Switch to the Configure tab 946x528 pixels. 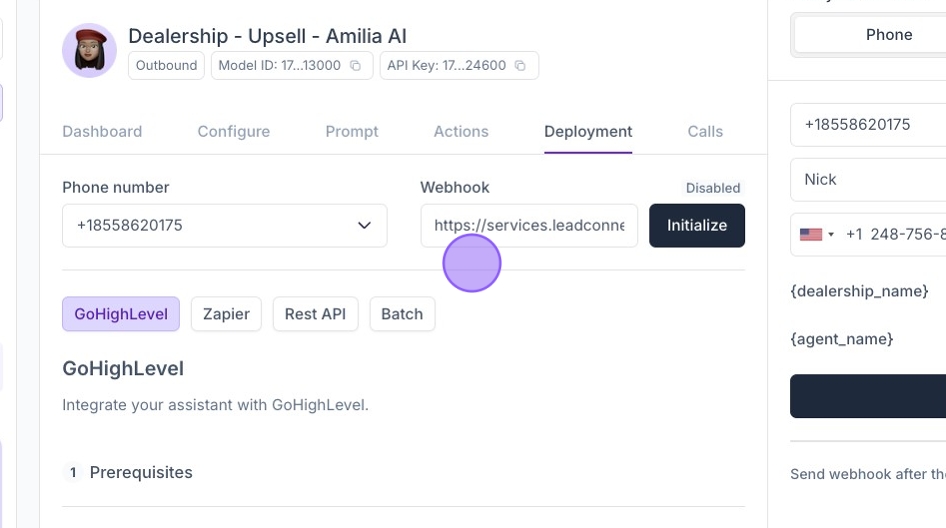[234, 131]
